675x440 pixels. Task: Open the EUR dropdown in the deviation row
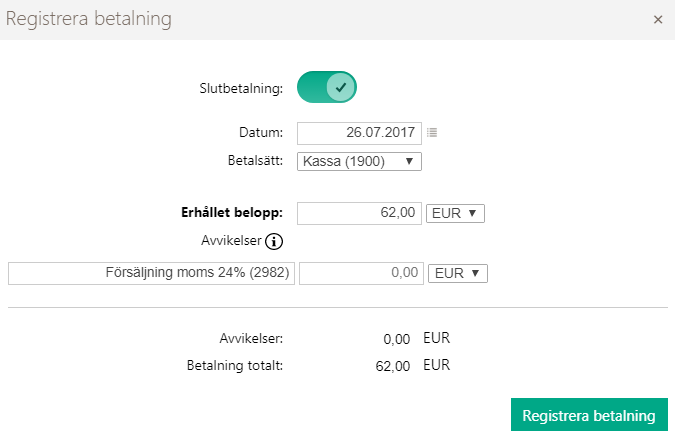458,273
